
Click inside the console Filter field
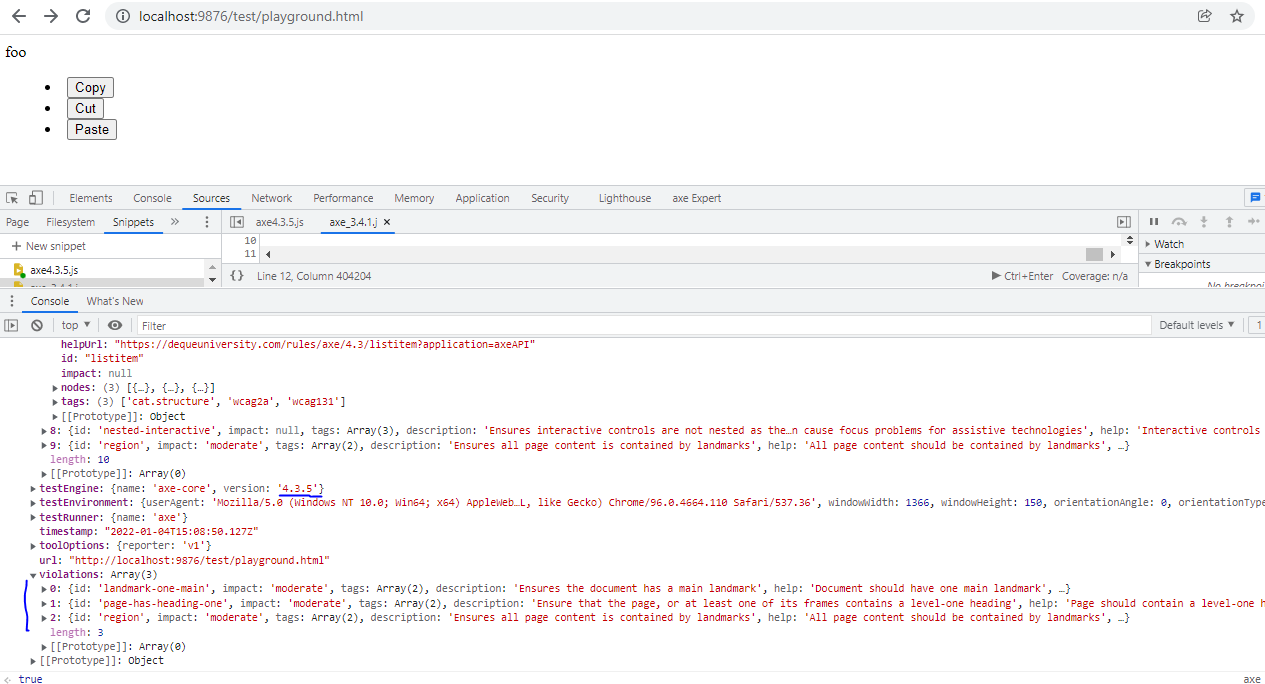(250, 324)
